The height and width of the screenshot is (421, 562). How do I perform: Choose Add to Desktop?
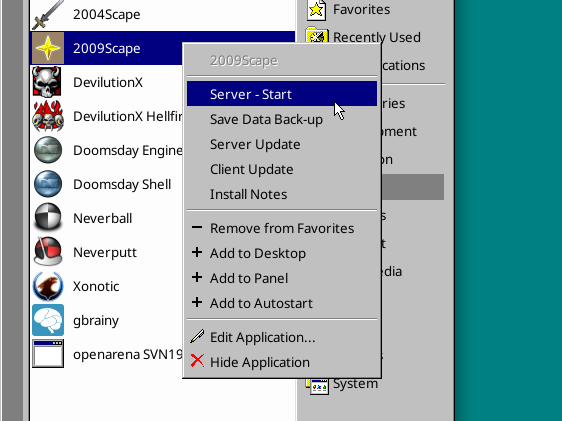[x=282, y=253]
